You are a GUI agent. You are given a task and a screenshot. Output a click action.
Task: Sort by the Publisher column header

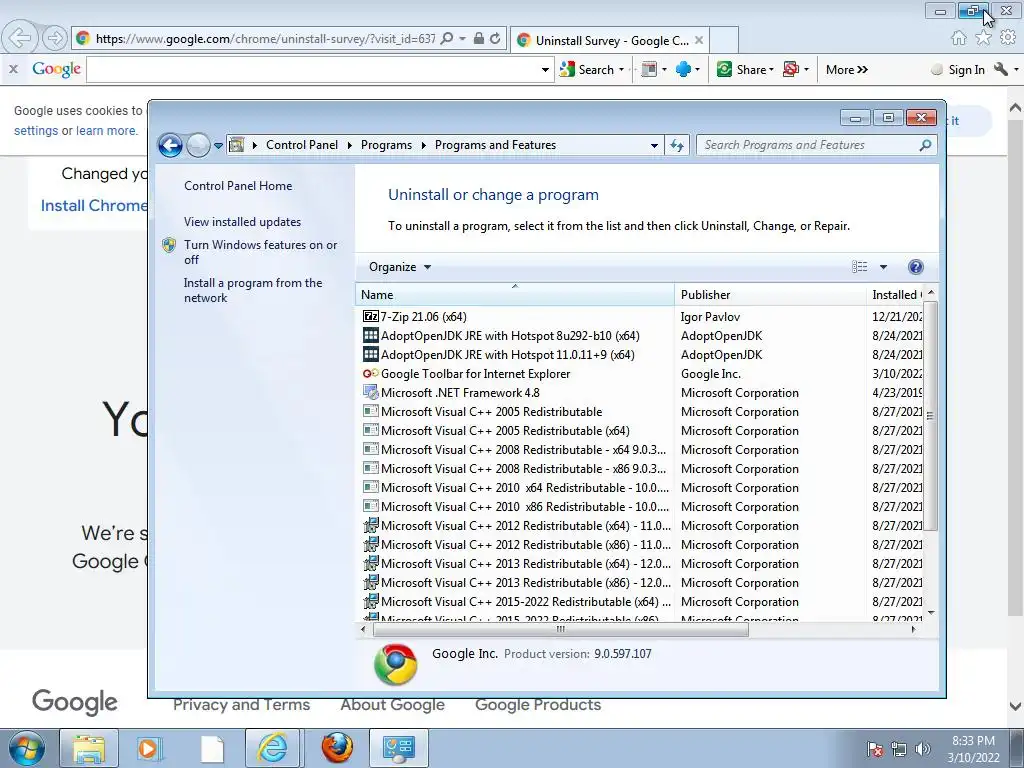pyautogui.click(x=770, y=295)
